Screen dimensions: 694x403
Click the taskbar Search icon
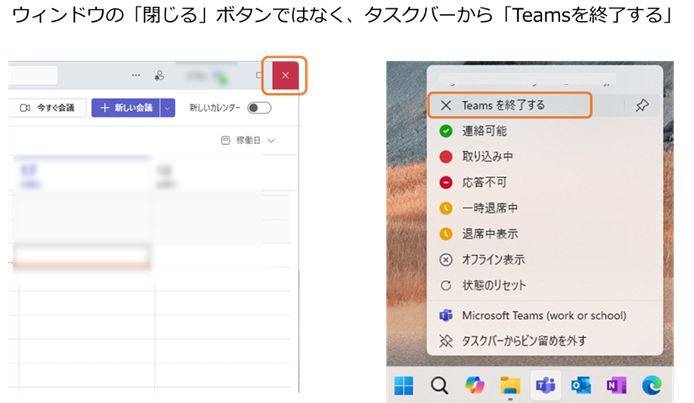coord(439,386)
